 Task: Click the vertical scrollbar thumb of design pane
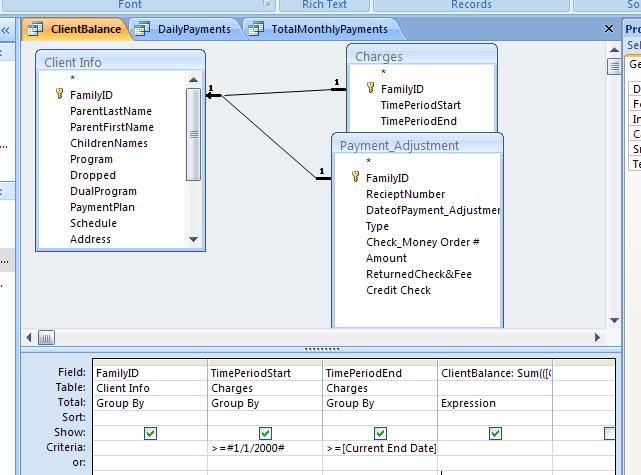[614, 66]
